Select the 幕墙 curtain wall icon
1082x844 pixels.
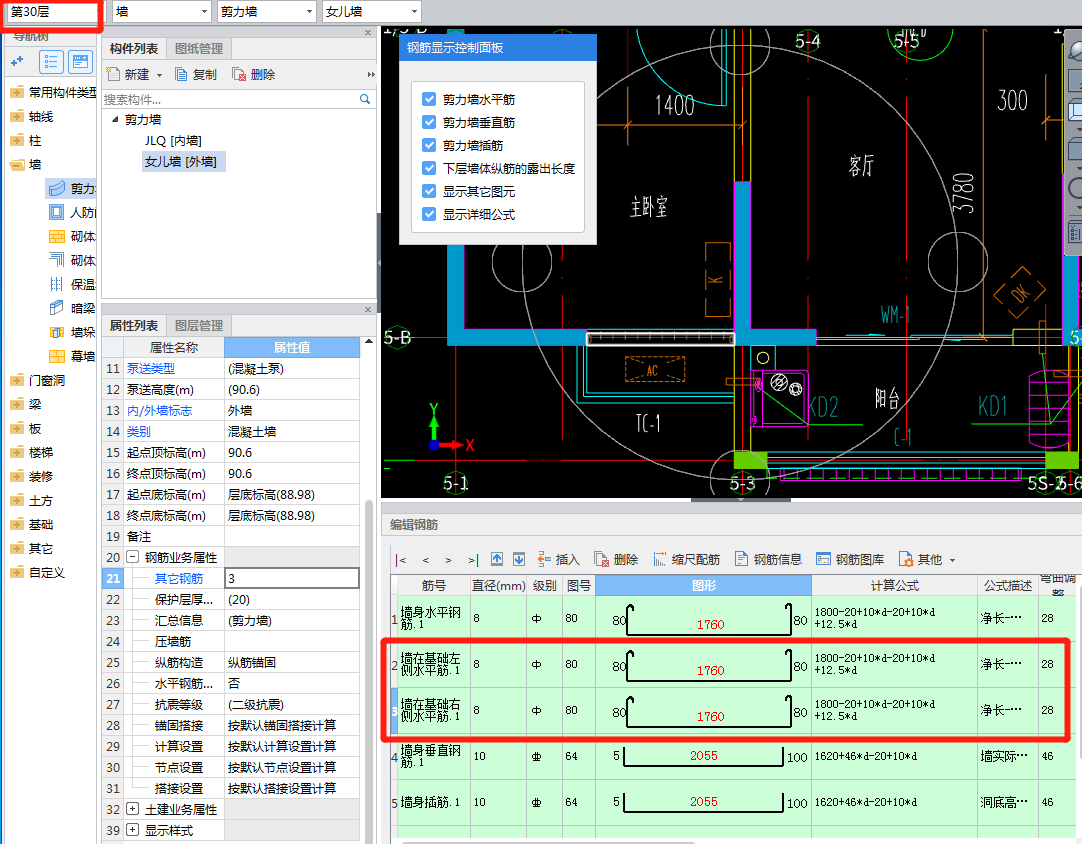pyautogui.click(x=57, y=356)
